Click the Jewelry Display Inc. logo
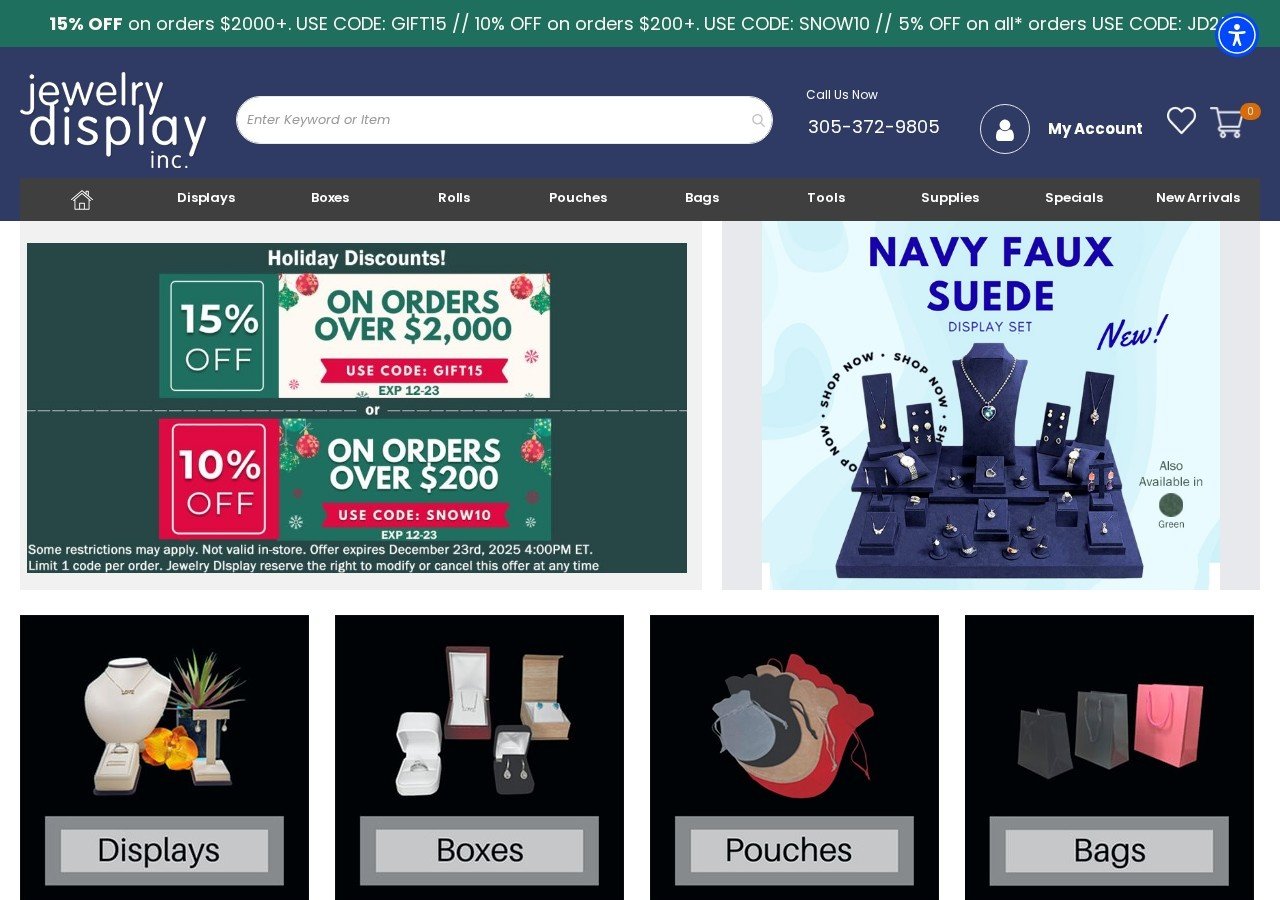 [113, 120]
